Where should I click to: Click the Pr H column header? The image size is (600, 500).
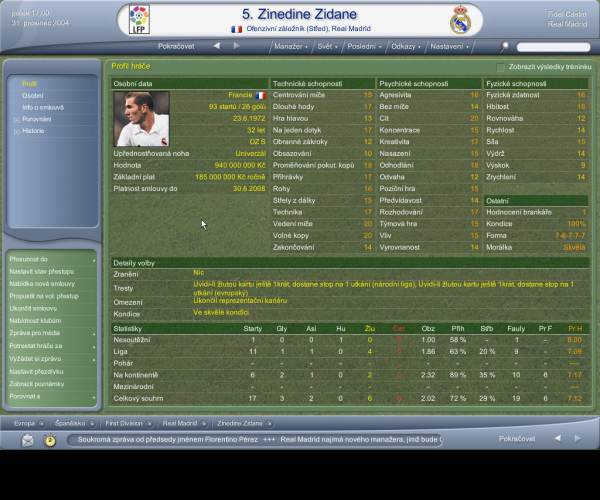575,329
